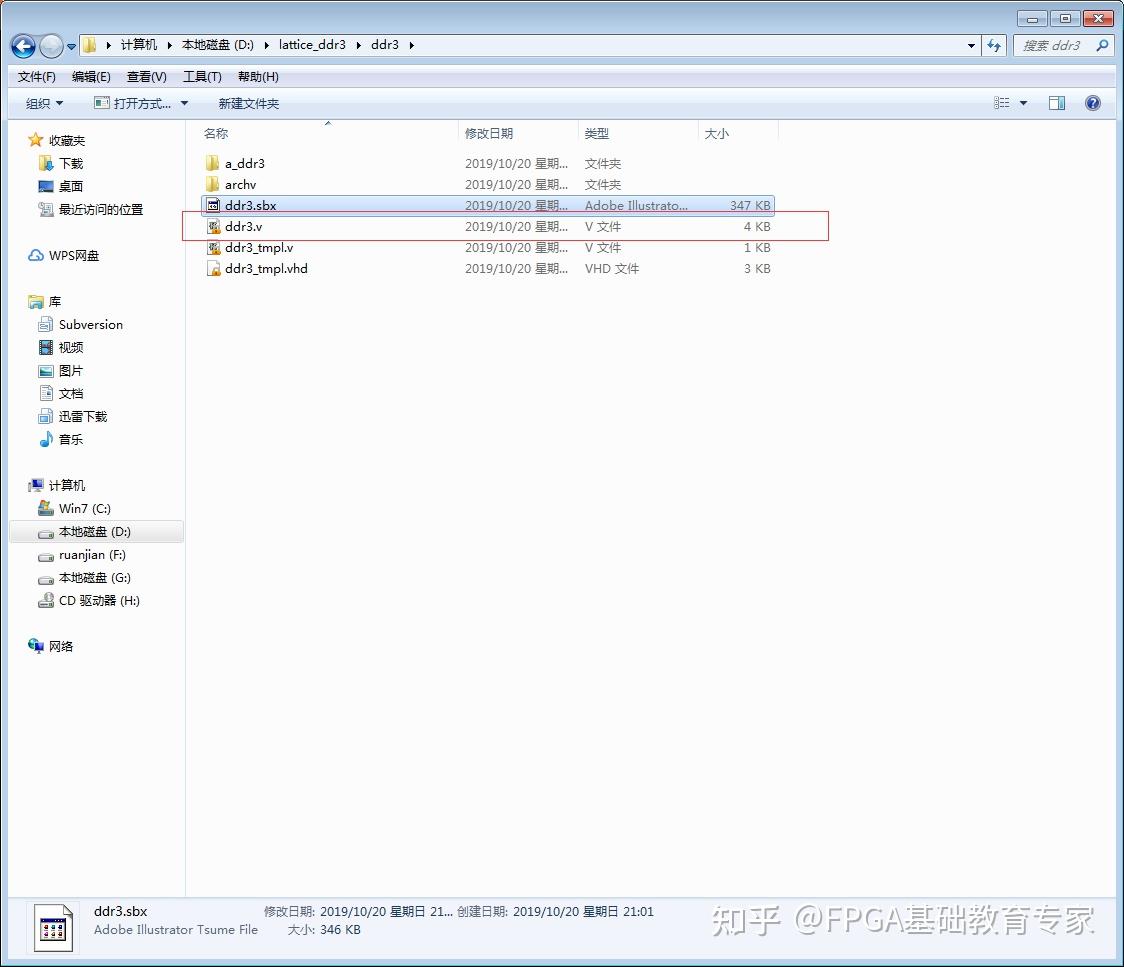Click the refresh icon beside the address bar
The width and height of the screenshot is (1124, 967).
click(x=995, y=45)
